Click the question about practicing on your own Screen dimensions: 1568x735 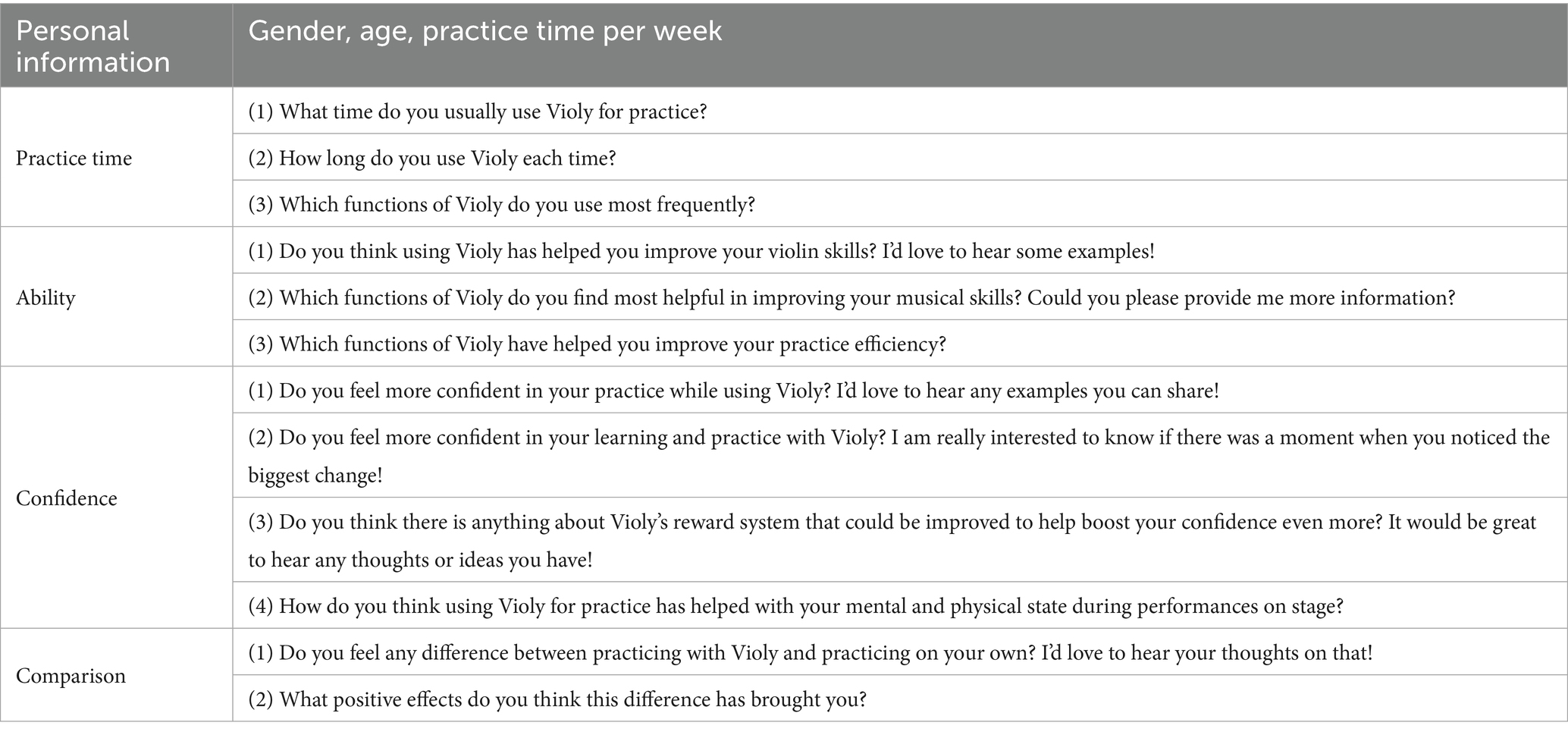810,652
